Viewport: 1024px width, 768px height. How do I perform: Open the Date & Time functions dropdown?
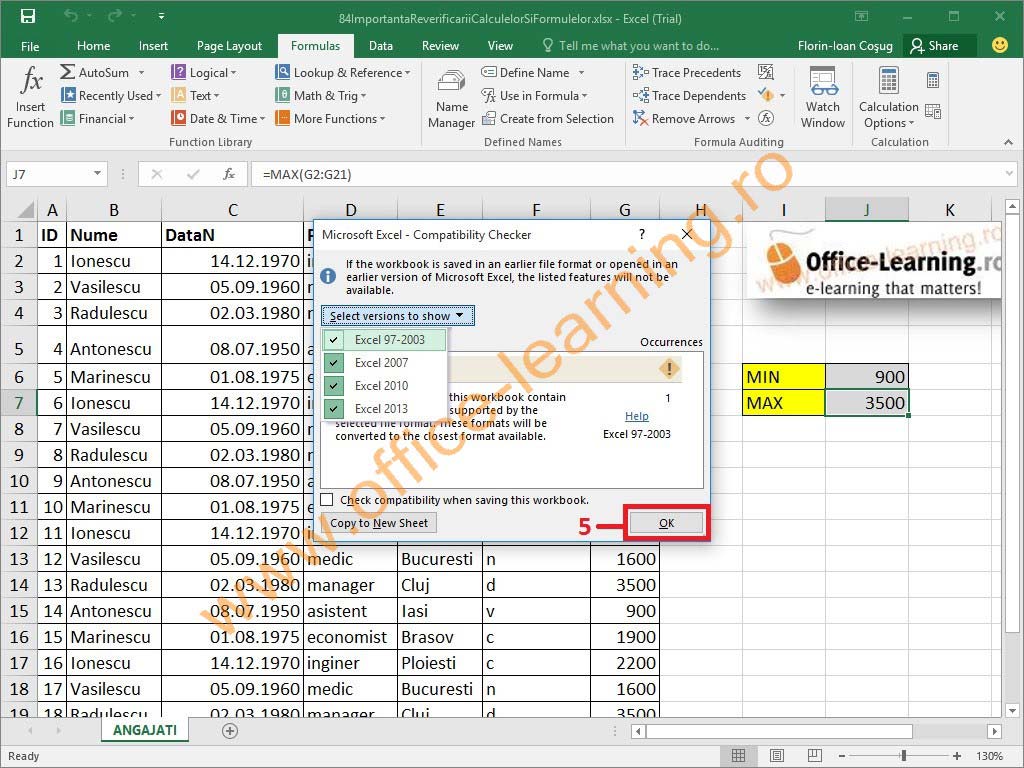tap(218, 118)
